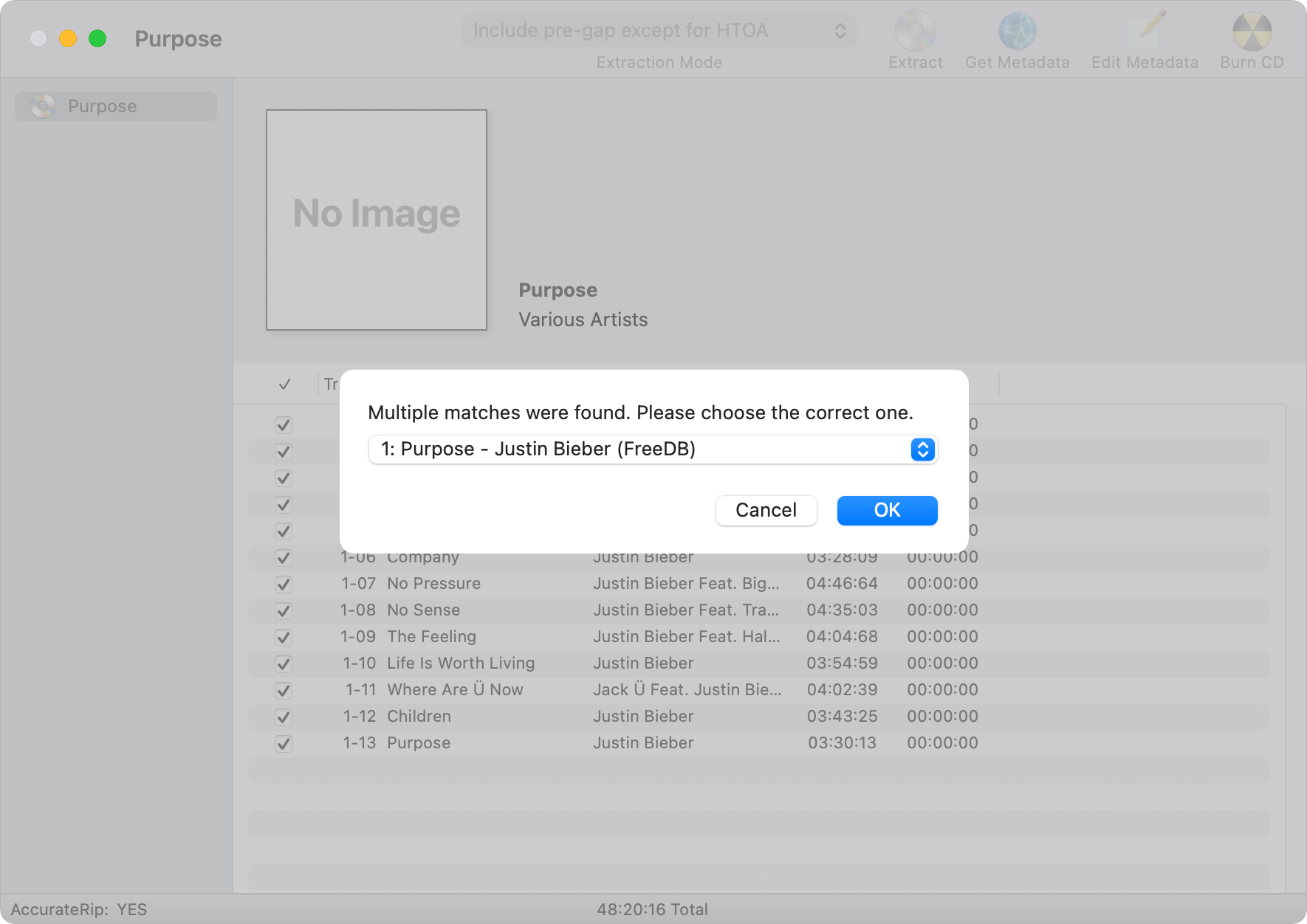The height and width of the screenshot is (924, 1307).
Task: Click artist Justin Bieber Feat. Big...
Action: click(687, 584)
